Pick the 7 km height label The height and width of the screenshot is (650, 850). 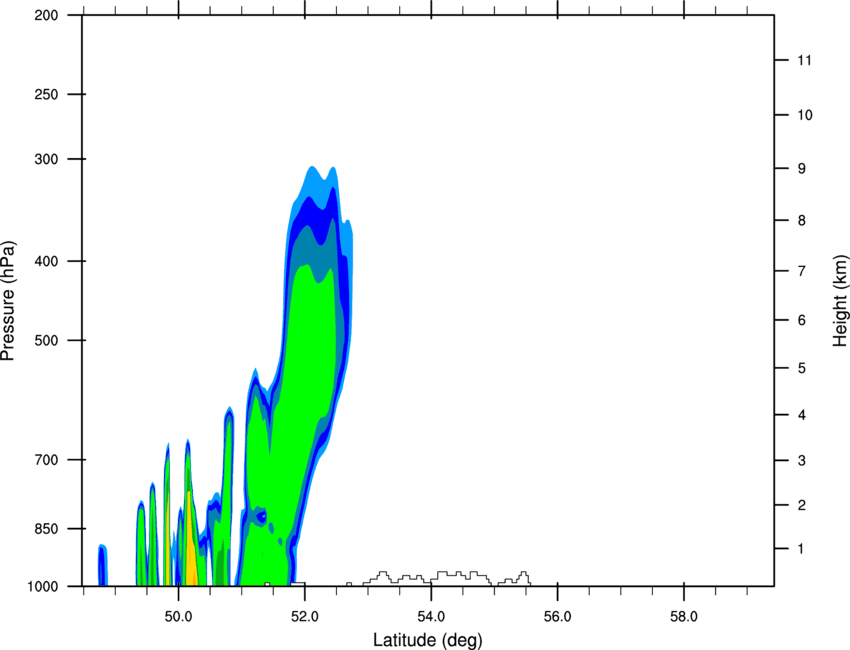click(x=802, y=271)
